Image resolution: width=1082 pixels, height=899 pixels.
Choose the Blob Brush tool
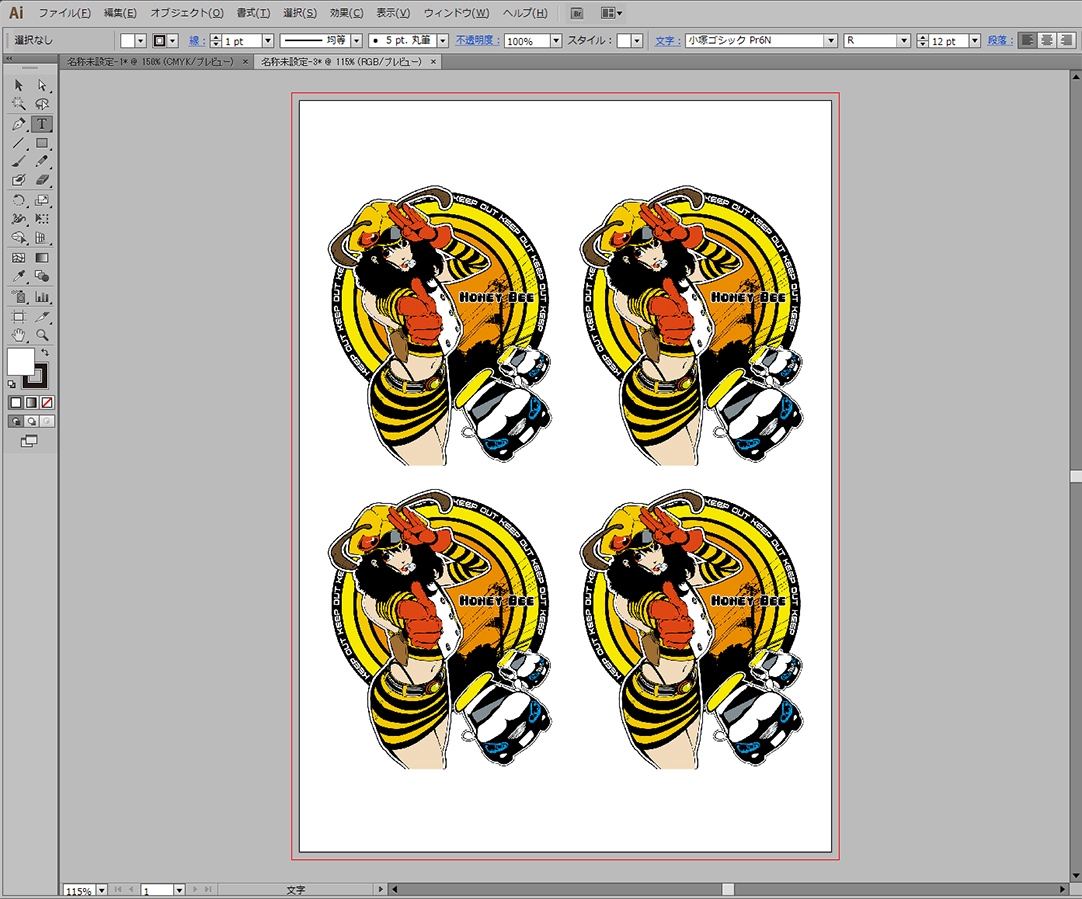(x=19, y=180)
